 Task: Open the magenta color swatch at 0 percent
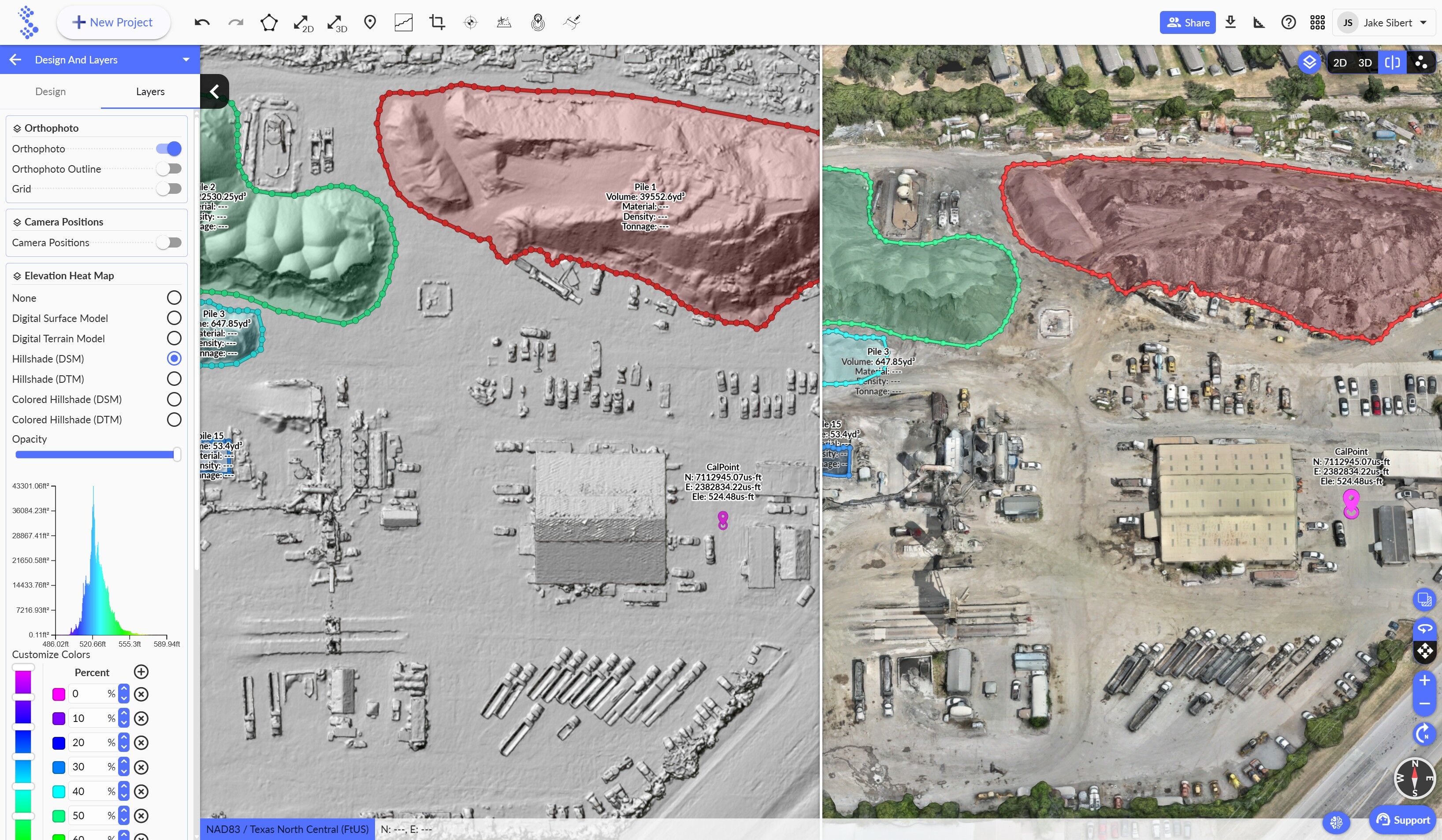58,694
